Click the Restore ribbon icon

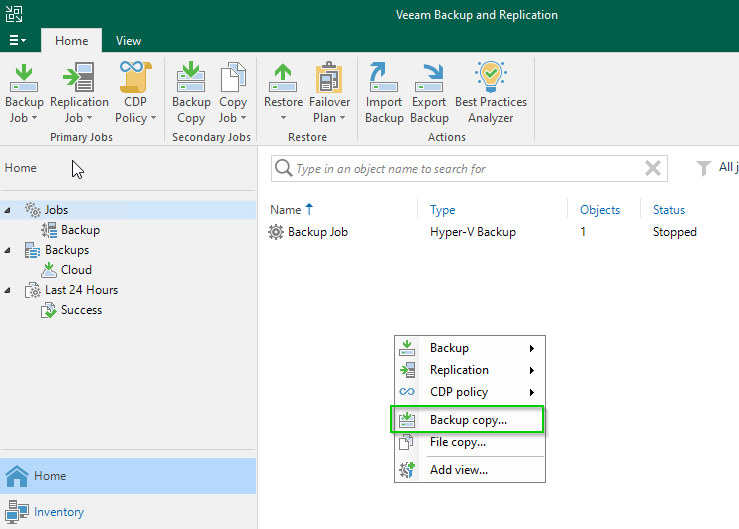283,78
